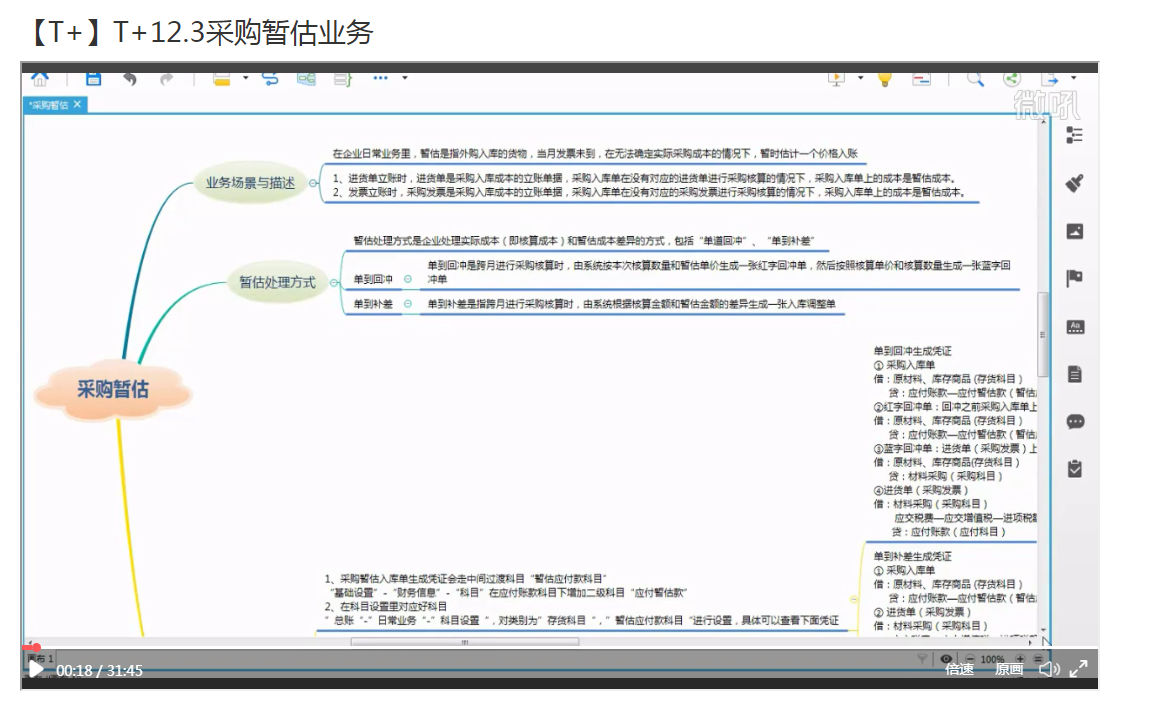Screen dimensions: 1160x711
Task: Select the 单到补差 subtopic
Action: (373, 303)
